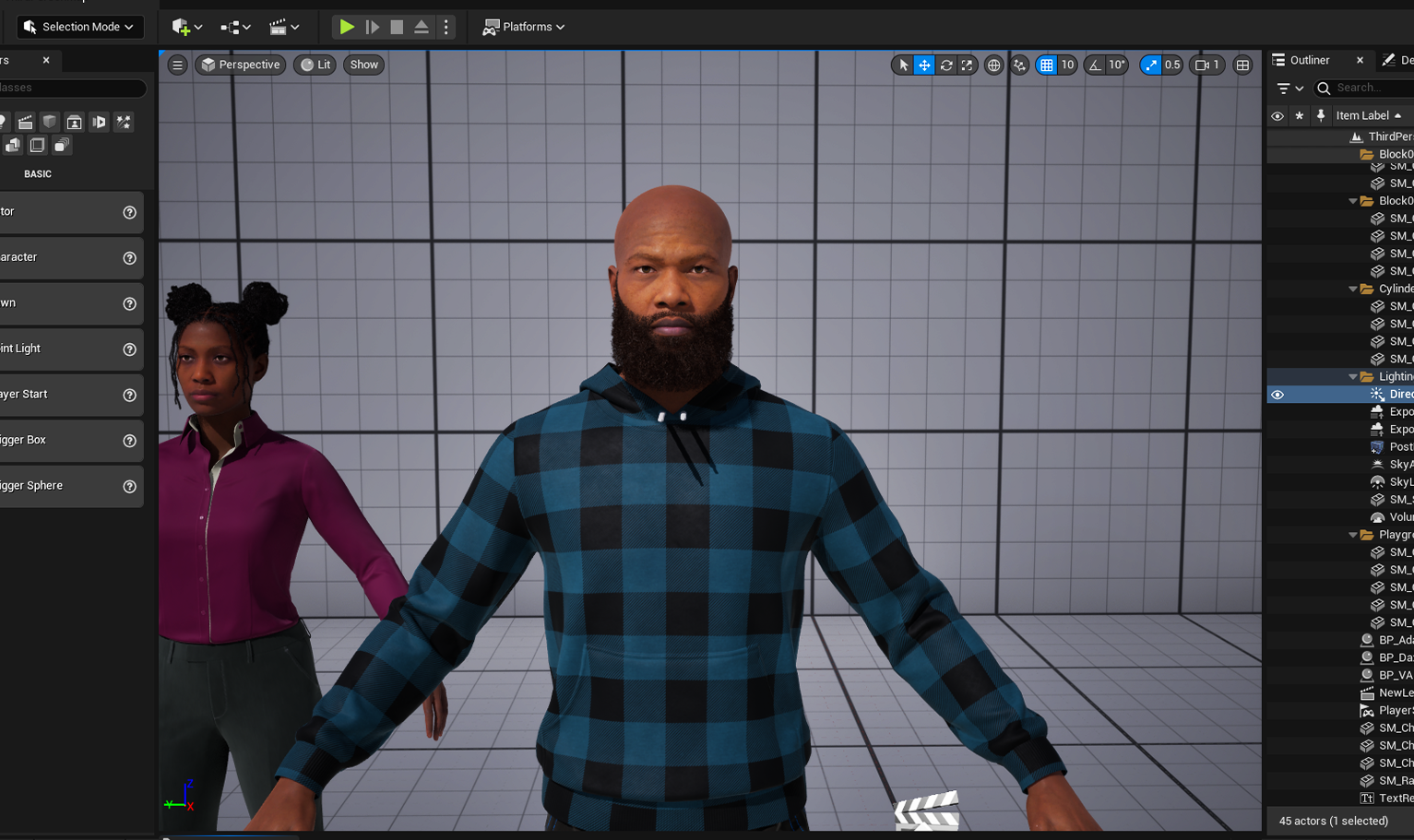Choose the Translate move tool
The image size is (1414, 840).
(x=924, y=65)
